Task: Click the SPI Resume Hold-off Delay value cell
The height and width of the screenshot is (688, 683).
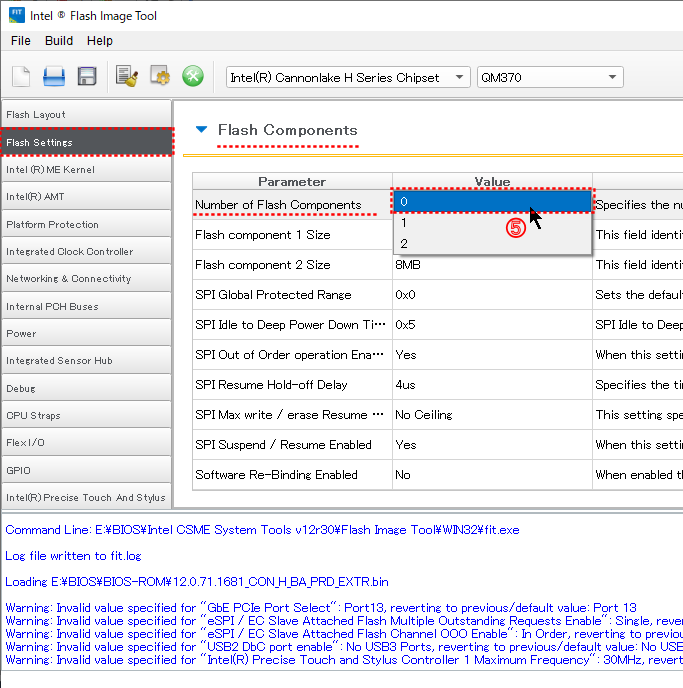Action: pos(491,385)
